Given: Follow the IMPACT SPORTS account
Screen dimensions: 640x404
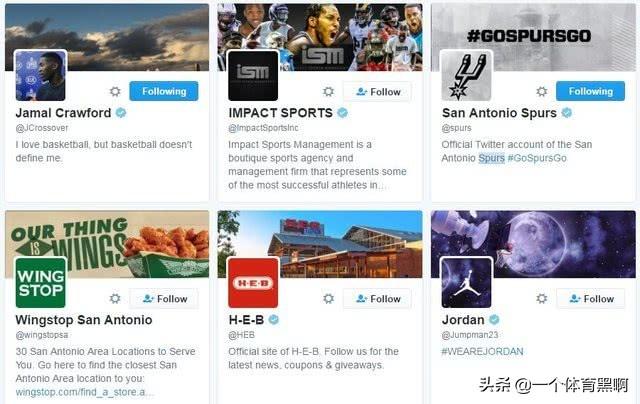Looking at the screenshot, I should [377, 92].
